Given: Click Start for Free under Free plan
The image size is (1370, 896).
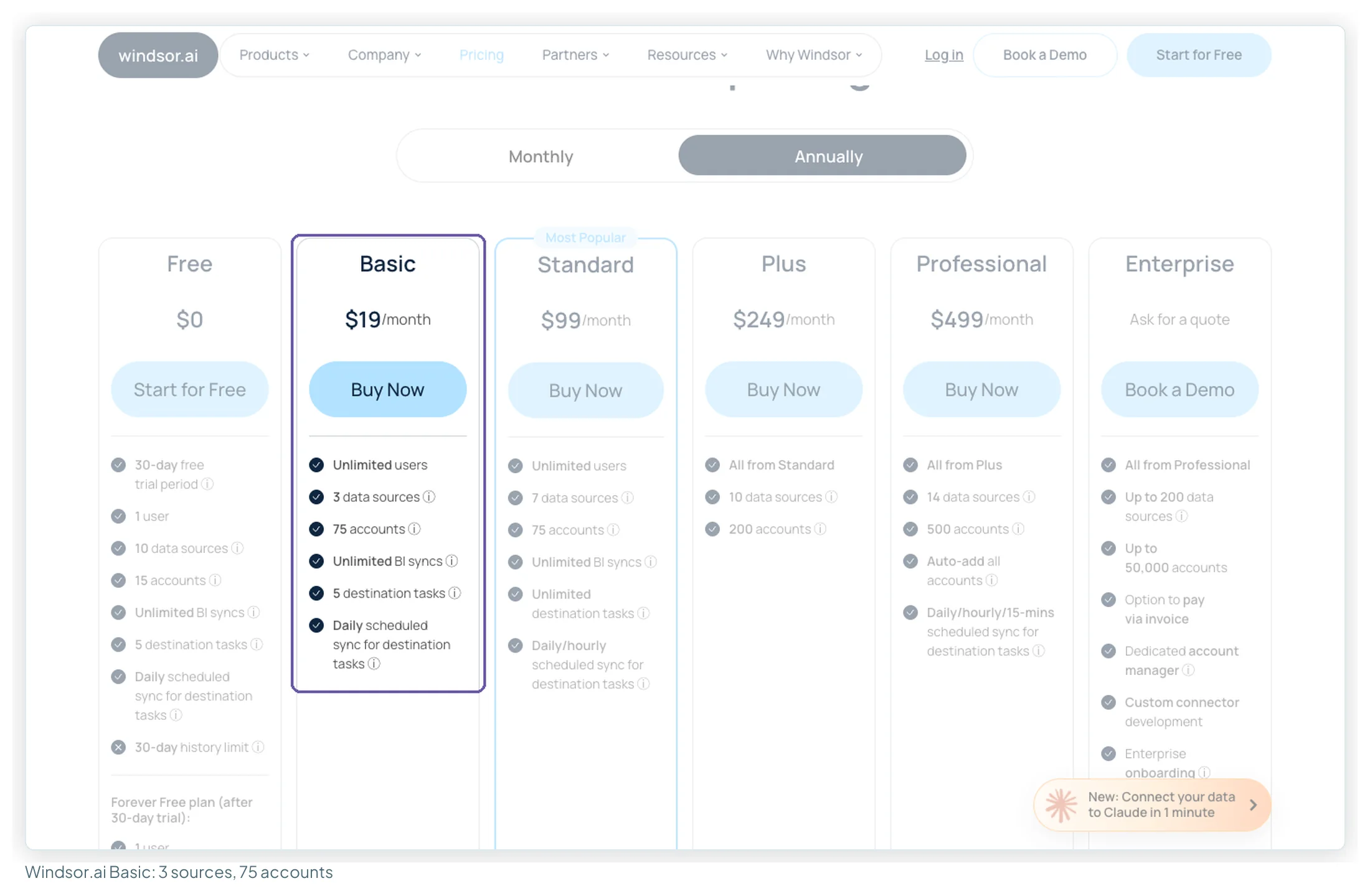Looking at the screenshot, I should [189, 389].
